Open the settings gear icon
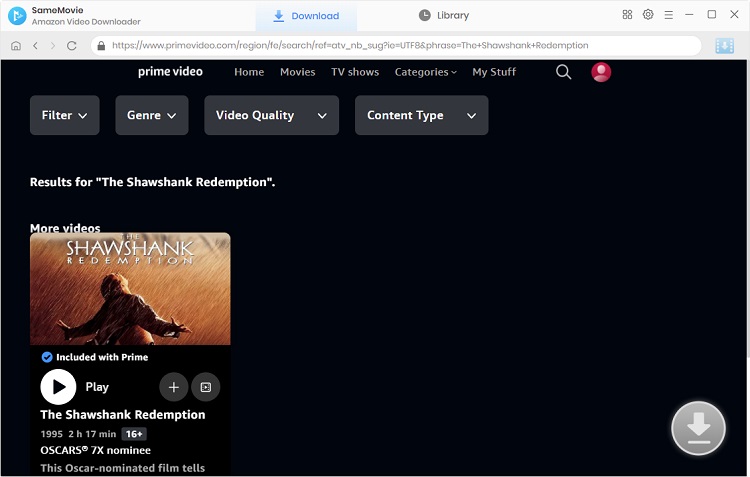 [648, 14]
